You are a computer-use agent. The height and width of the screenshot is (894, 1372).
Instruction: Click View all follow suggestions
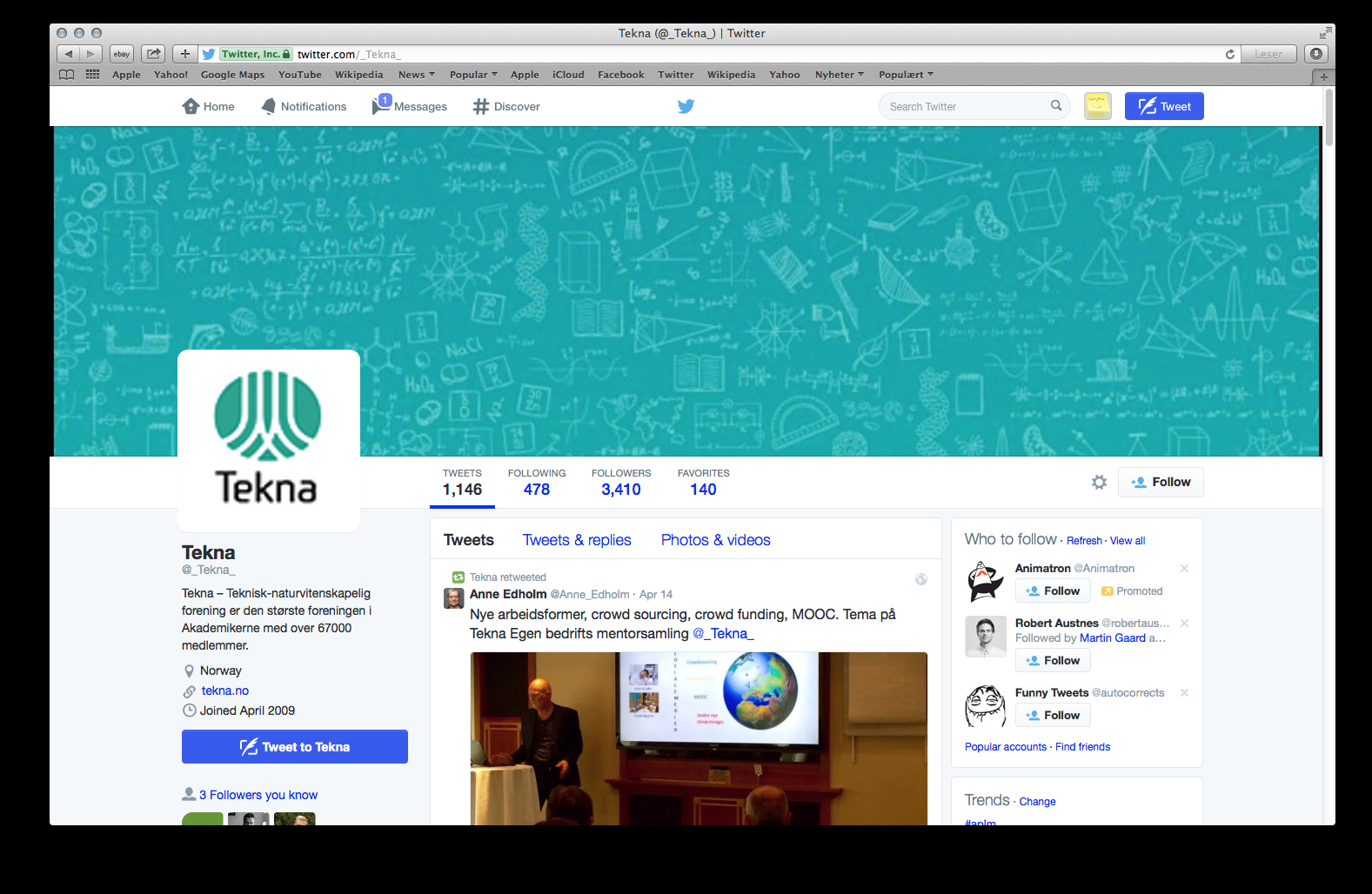click(x=1128, y=541)
